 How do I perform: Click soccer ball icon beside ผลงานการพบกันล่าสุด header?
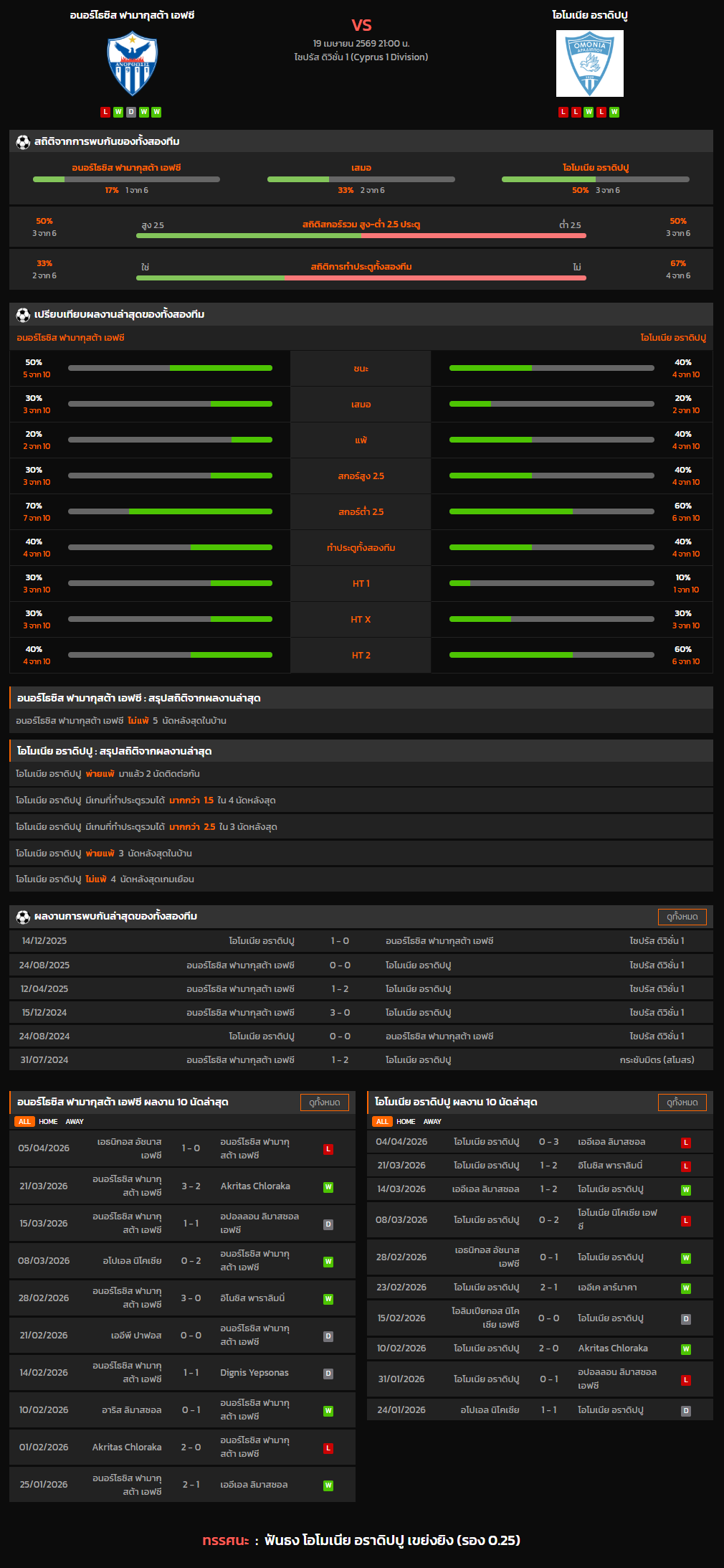(x=23, y=917)
